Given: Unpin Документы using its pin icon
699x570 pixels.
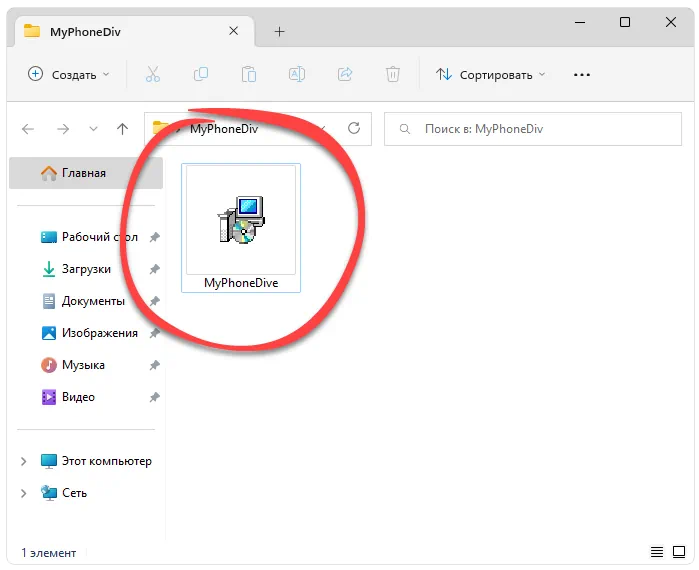Looking at the screenshot, I should [x=154, y=301].
